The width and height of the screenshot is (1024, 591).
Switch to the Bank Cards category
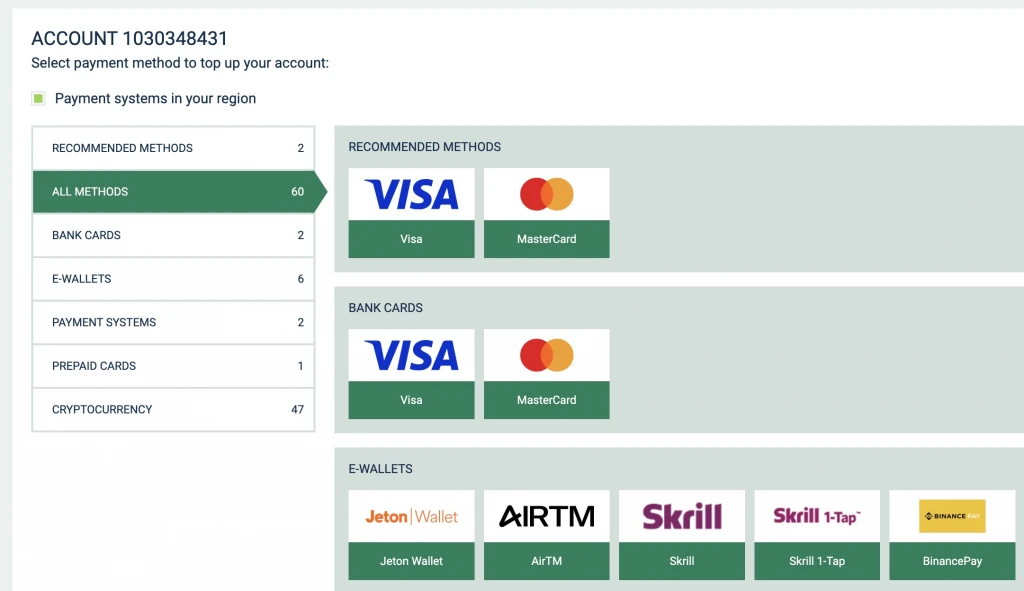click(x=173, y=235)
